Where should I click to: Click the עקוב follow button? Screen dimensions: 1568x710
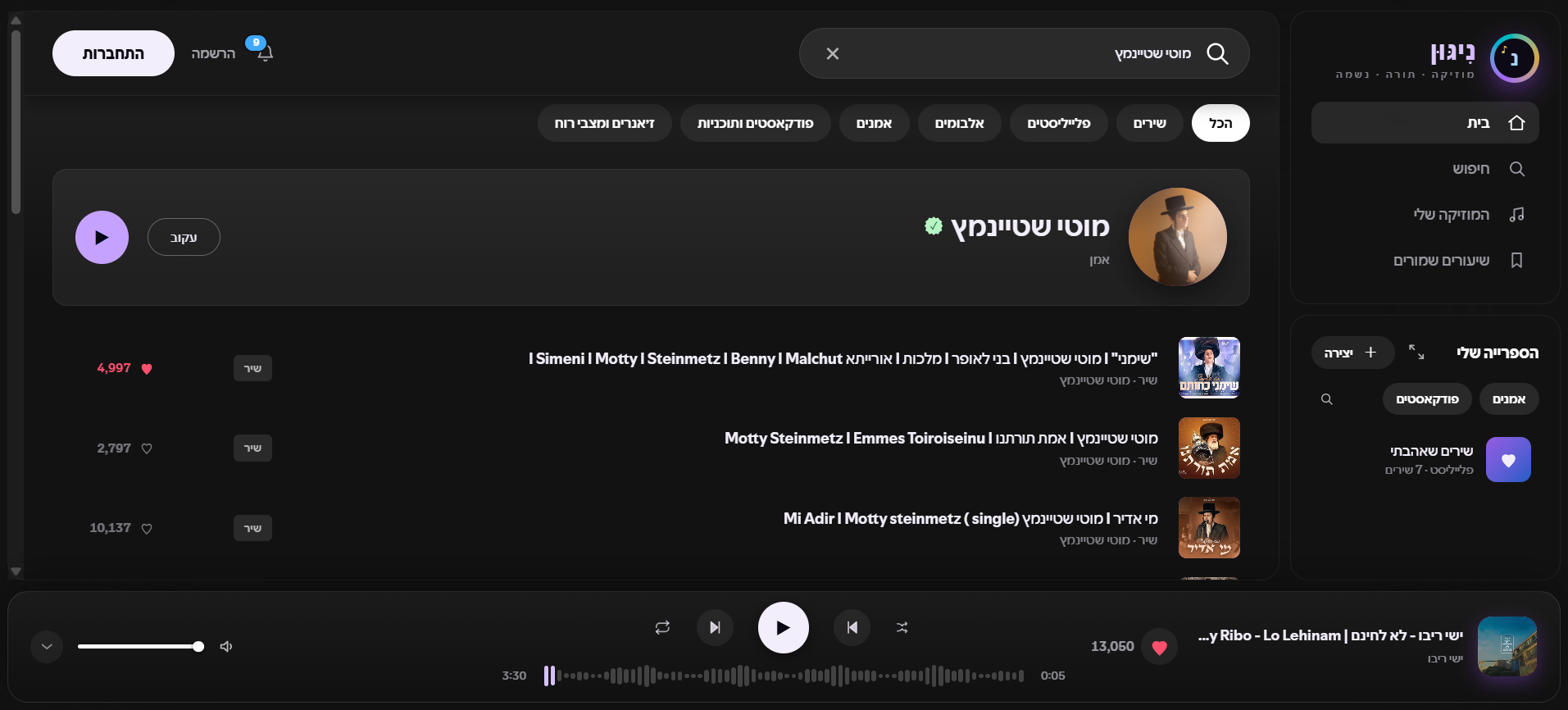184,237
